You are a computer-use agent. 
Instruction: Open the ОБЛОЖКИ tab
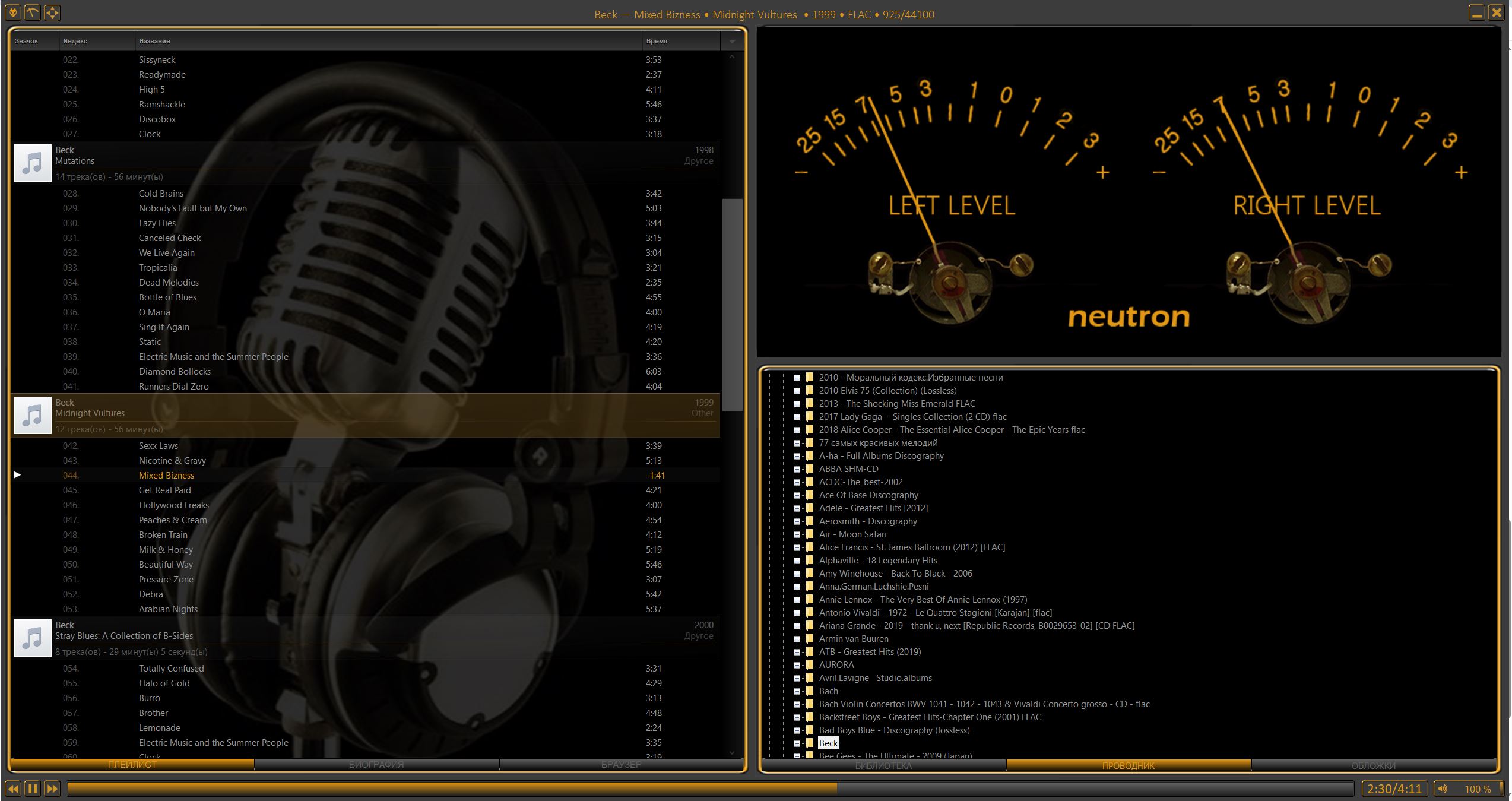coord(1374,766)
